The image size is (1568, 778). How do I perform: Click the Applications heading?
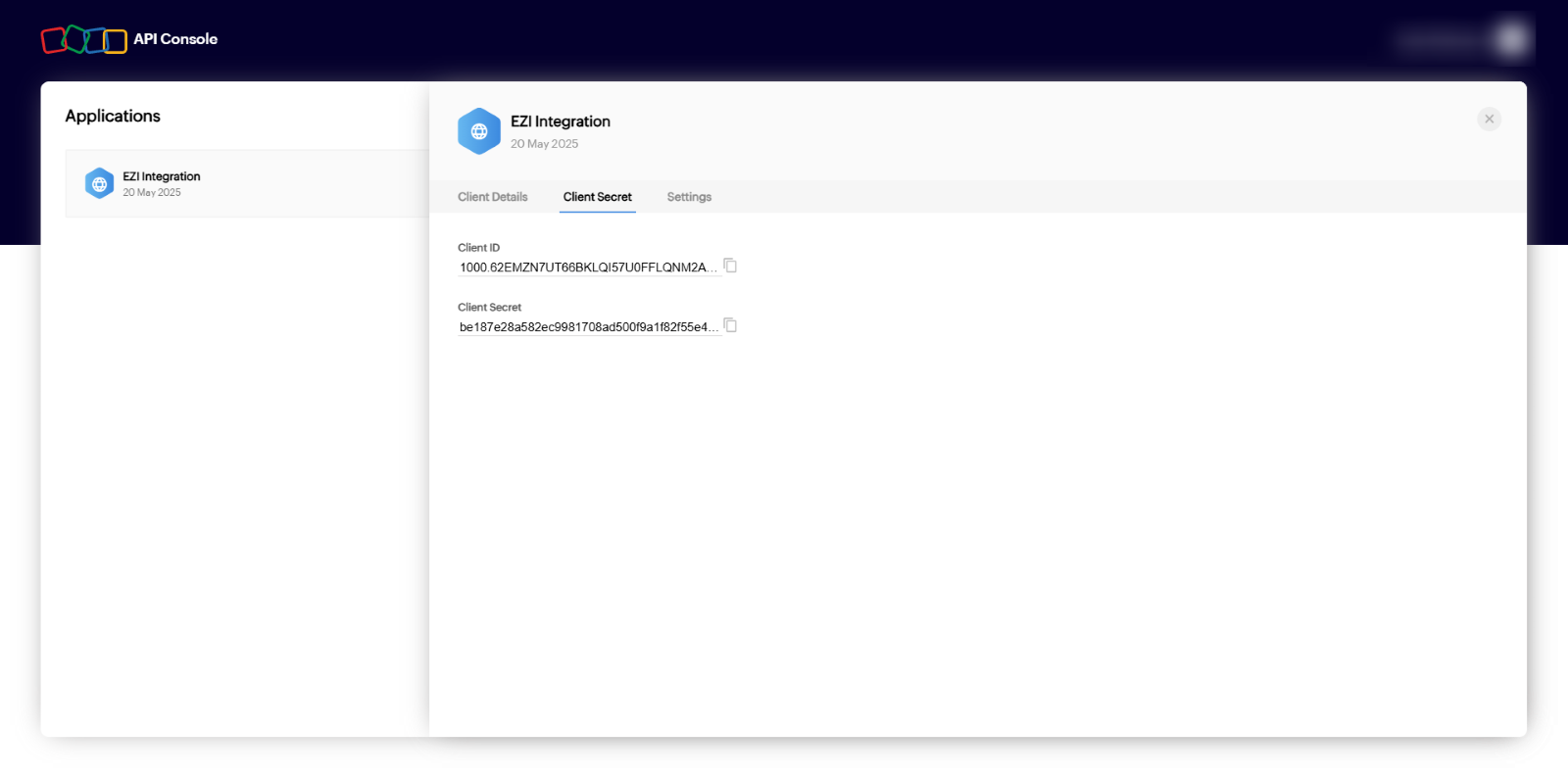click(x=113, y=116)
